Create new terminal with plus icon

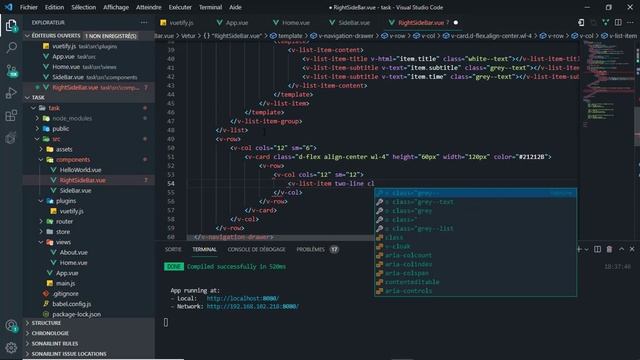(x=579, y=249)
